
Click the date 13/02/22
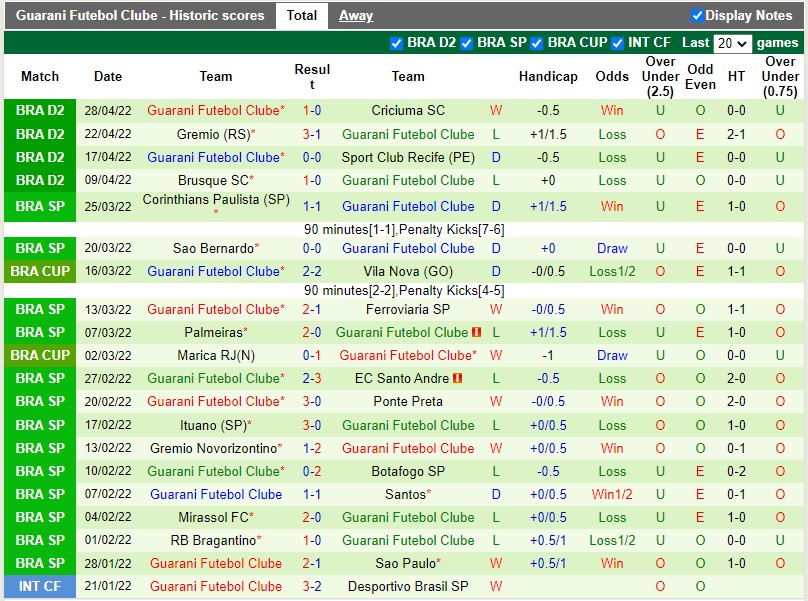click(x=108, y=448)
